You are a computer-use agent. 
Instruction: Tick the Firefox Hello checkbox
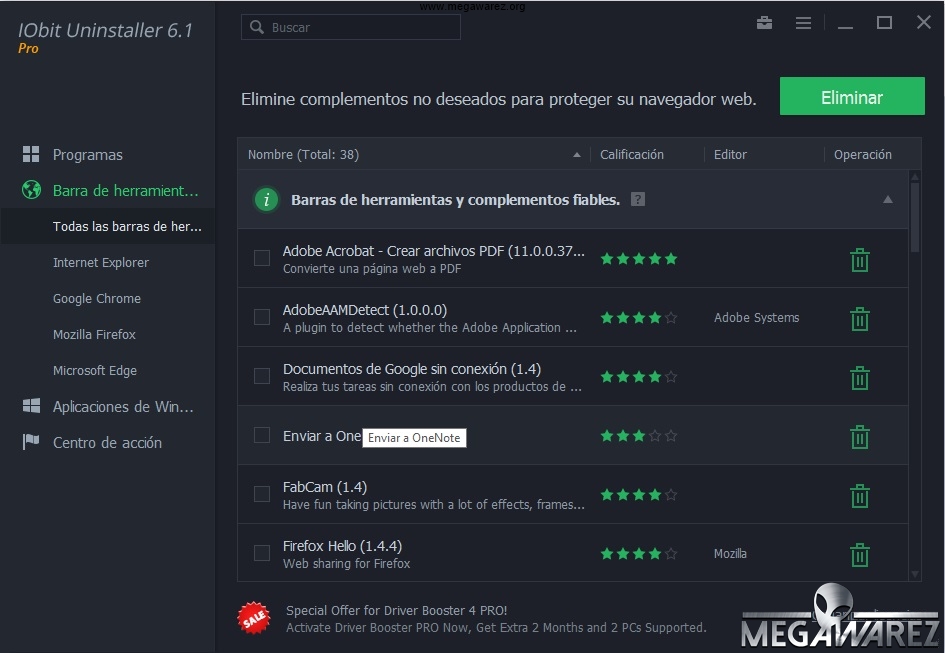(x=262, y=553)
